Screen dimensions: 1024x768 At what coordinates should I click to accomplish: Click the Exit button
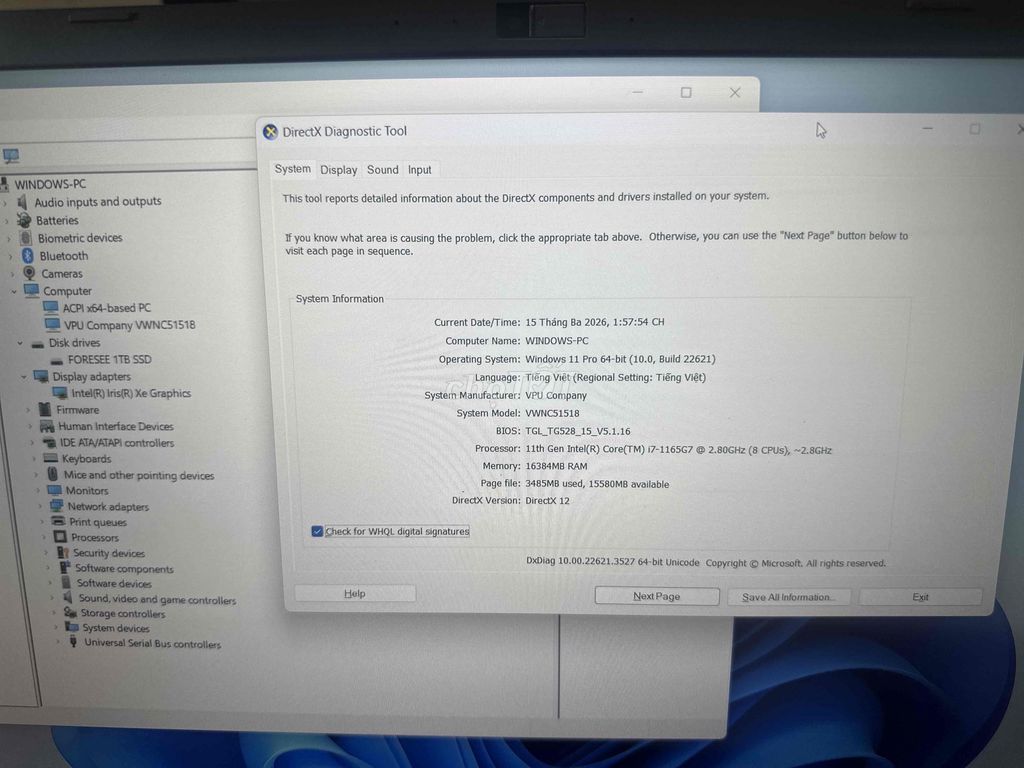[x=920, y=597]
